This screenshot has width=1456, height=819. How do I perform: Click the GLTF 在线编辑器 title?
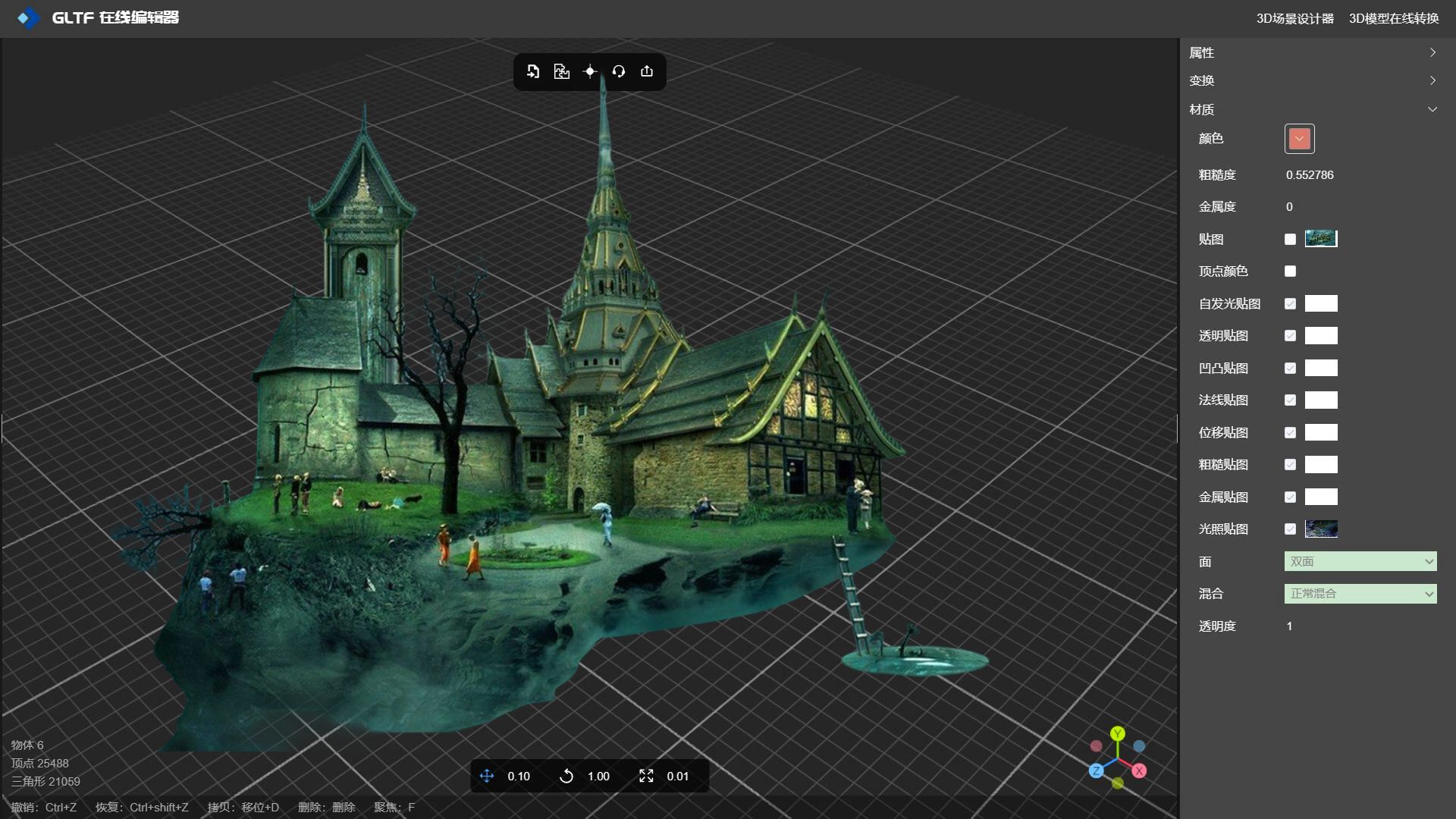pos(115,17)
